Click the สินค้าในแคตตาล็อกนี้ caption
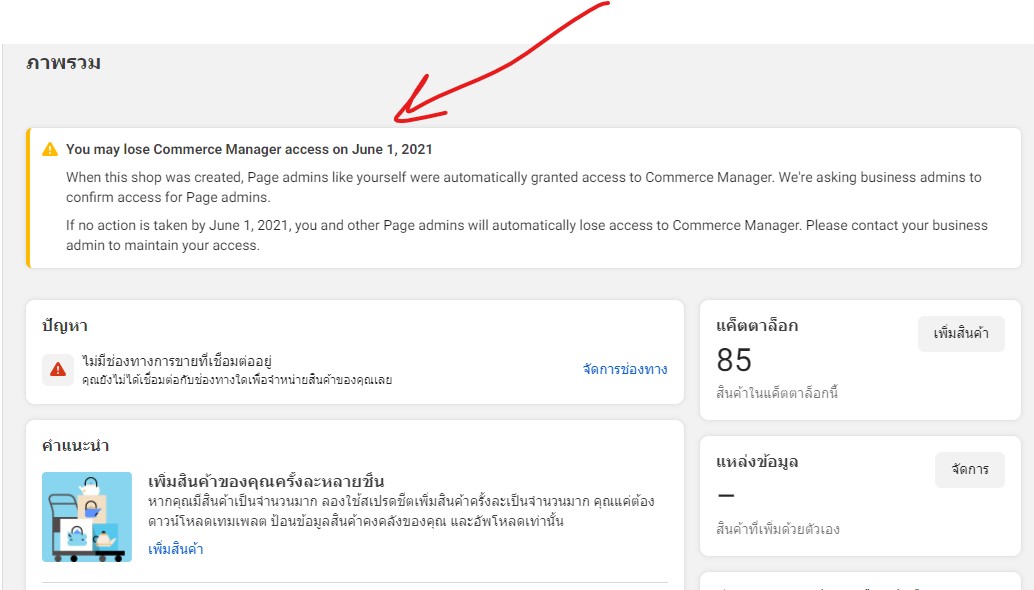 pyautogui.click(x=777, y=393)
